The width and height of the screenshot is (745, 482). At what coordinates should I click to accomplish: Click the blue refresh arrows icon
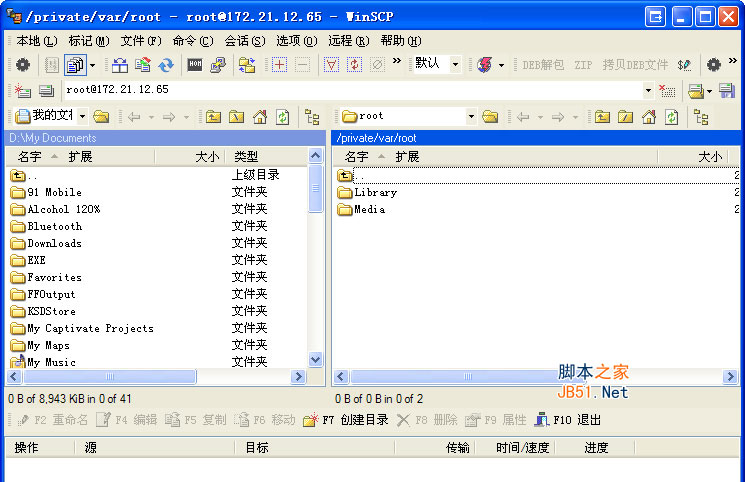point(166,65)
